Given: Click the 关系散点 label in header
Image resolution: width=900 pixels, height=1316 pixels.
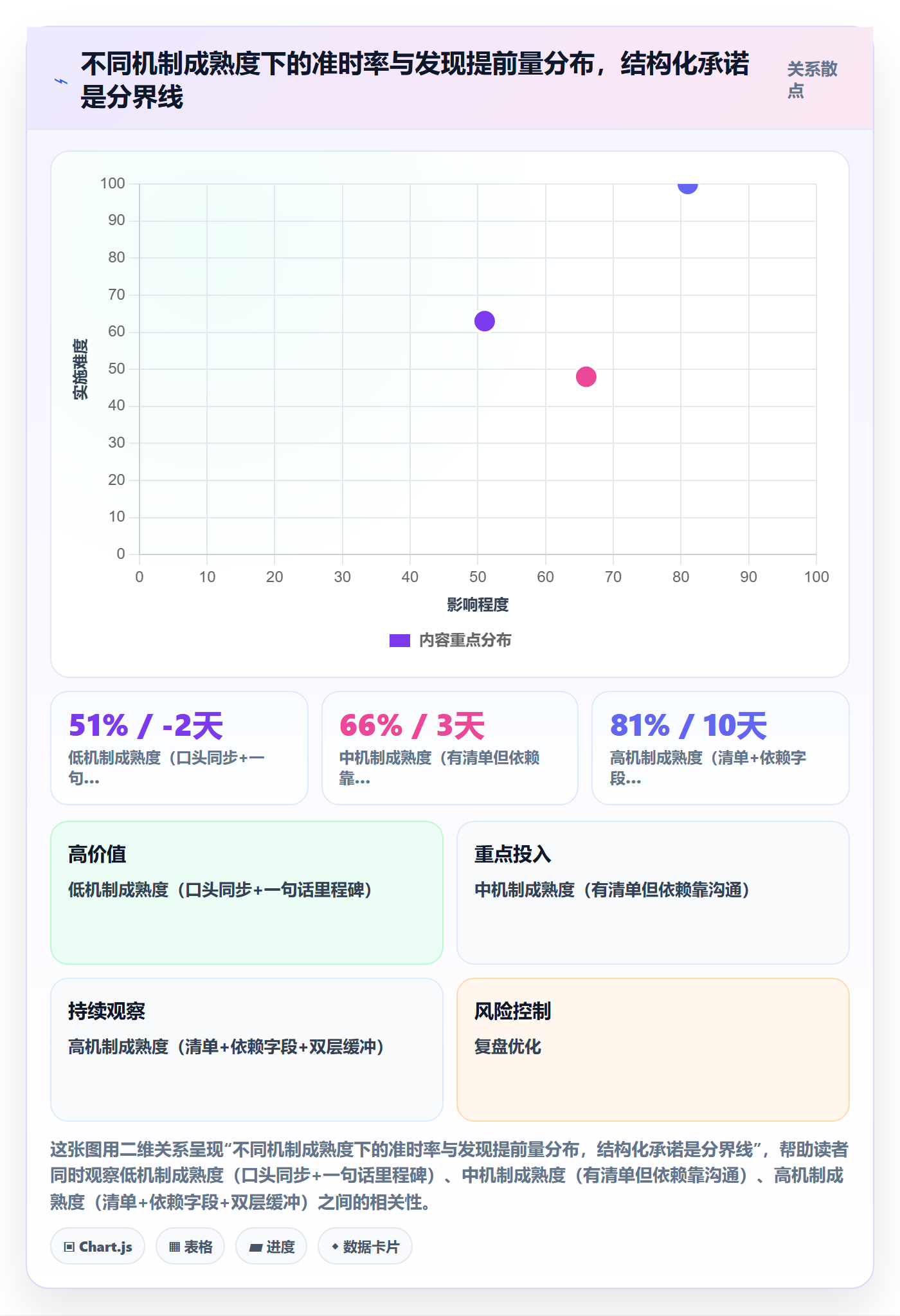Looking at the screenshot, I should [813, 80].
